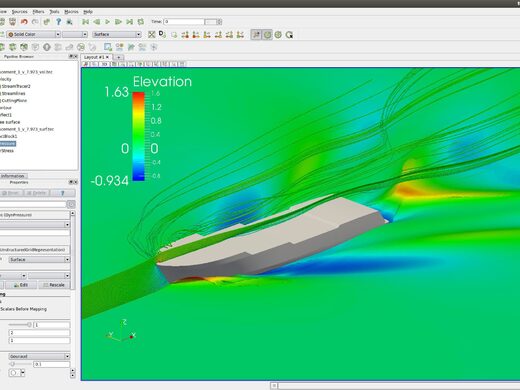
Task: Open the Gouraud interpolation dropdown
Action: [39, 356]
